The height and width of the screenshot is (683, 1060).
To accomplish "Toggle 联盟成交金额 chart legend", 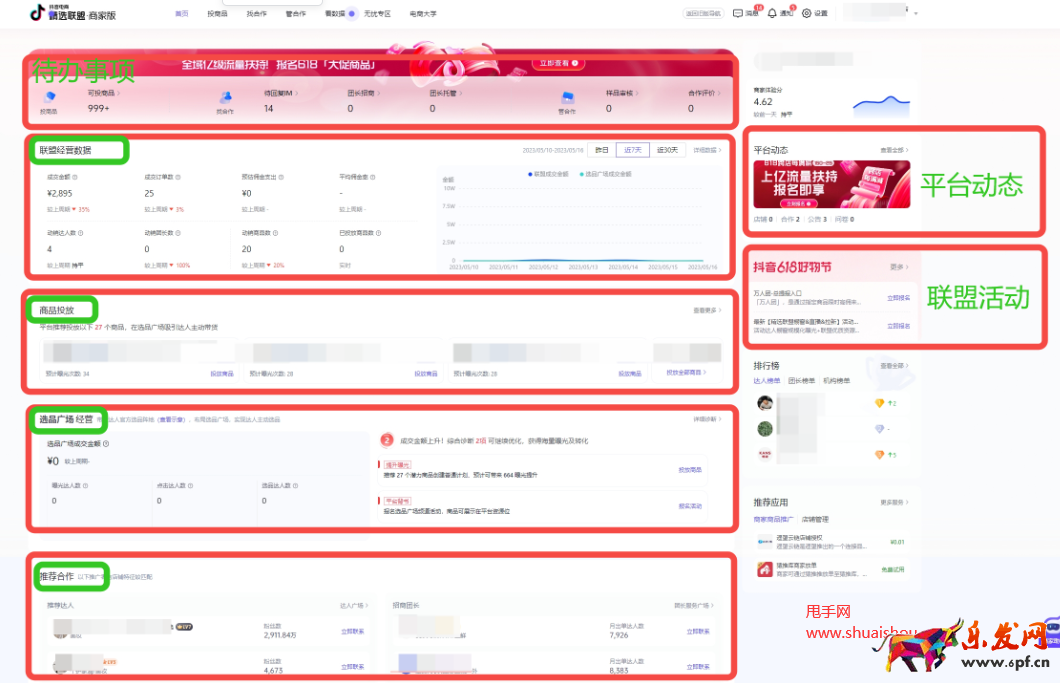I will coord(548,174).
